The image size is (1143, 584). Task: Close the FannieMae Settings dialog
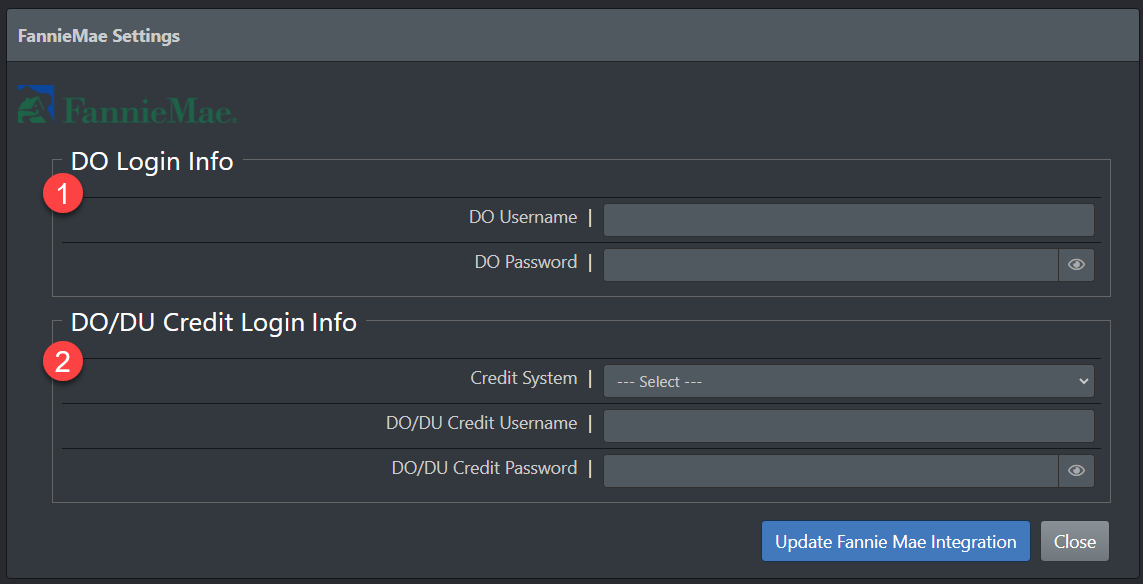coord(1074,541)
